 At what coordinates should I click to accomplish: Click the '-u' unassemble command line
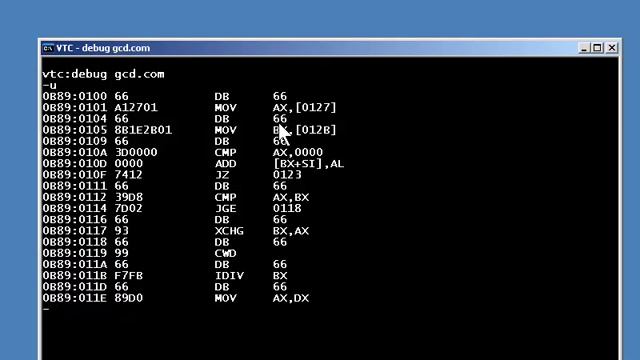pyautogui.click(x=49, y=85)
